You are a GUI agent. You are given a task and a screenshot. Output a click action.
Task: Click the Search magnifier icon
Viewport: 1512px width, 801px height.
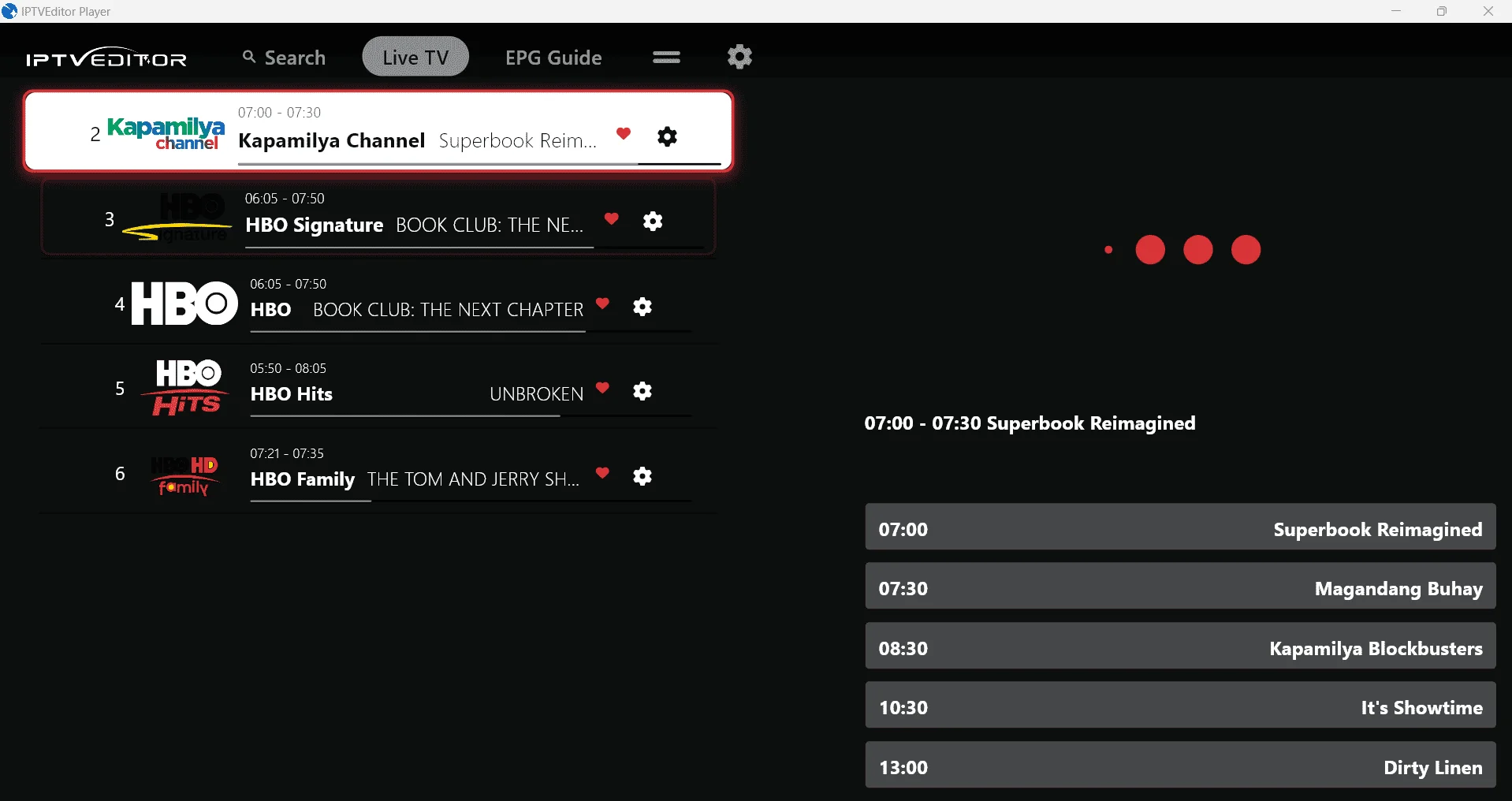click(249, 57)
